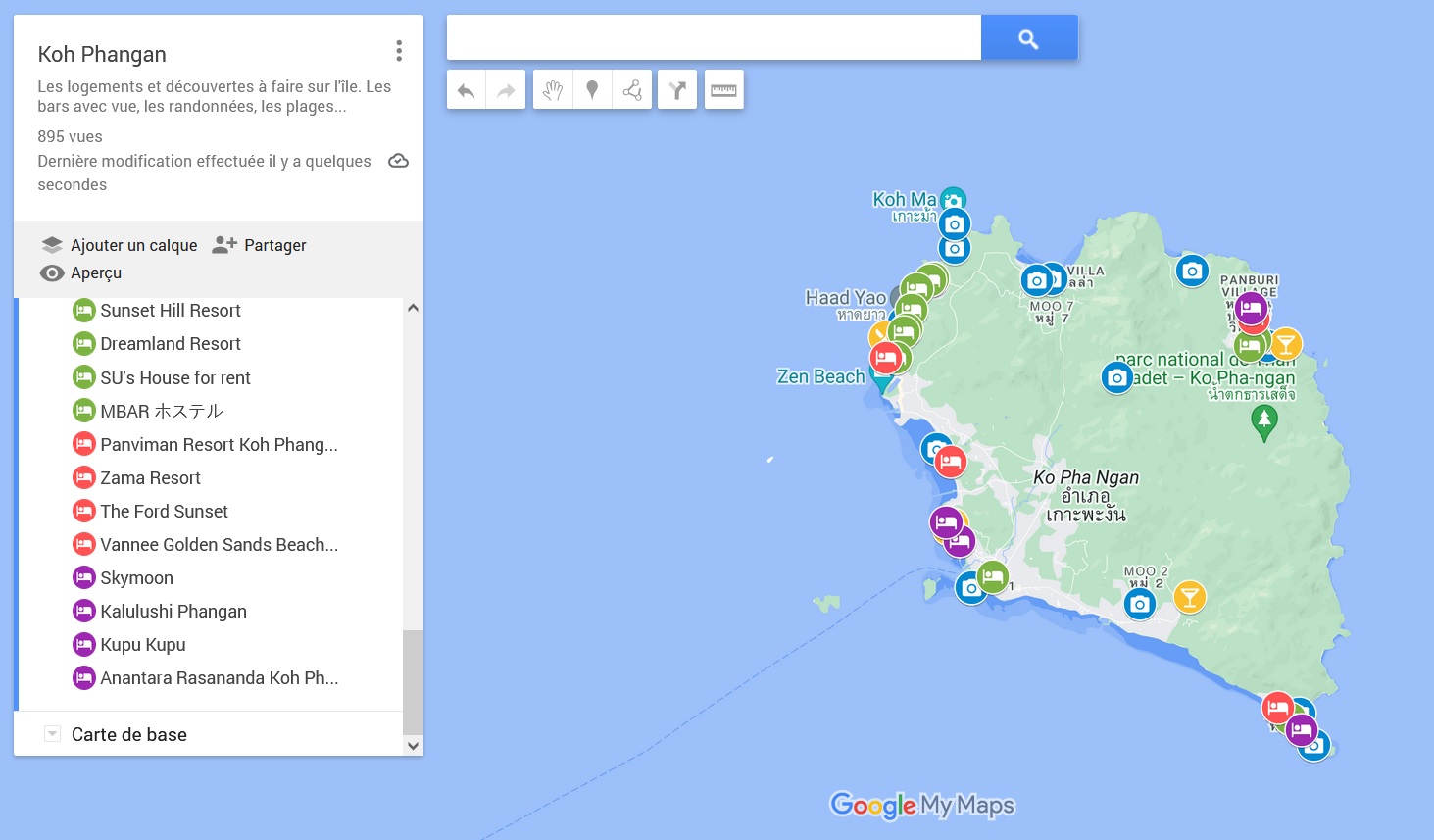Expand the Carte de base options
1434x840 pixels.
(x=51, y=732)
